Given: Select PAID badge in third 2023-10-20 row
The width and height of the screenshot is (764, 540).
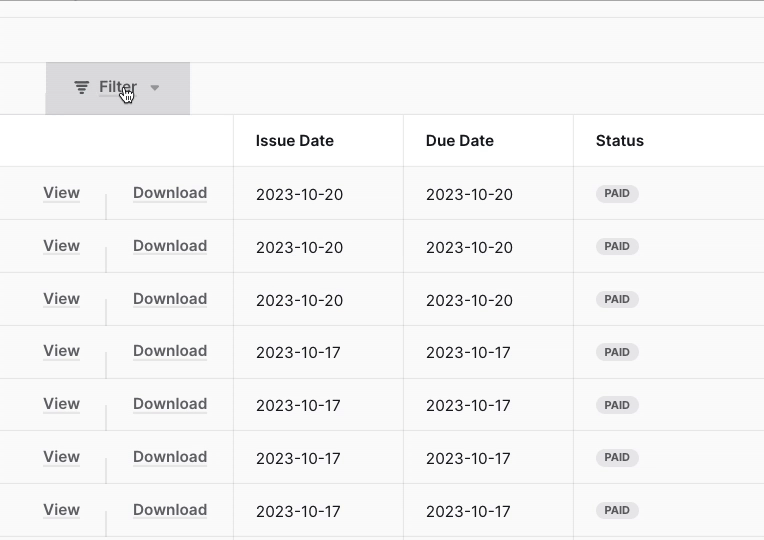Looking at the screenshot, I should click(617, 299).
